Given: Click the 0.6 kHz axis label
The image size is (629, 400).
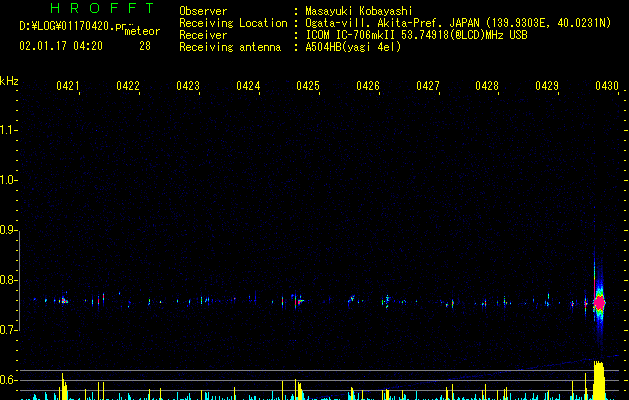Looking at the screenshot, I should [8, 380].
